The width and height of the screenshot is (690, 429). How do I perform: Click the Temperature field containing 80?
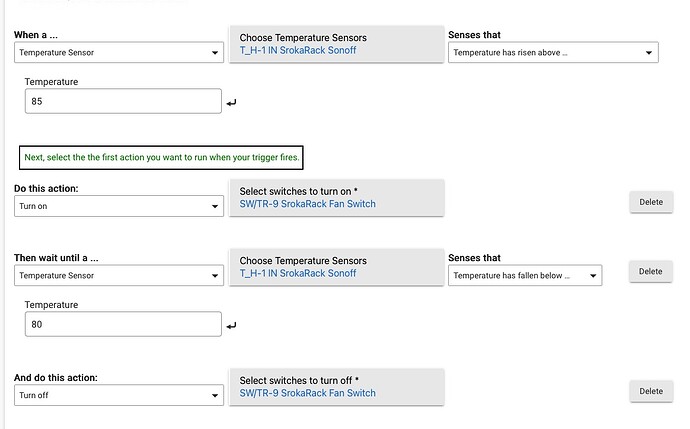pyautogui.click(x=123, y=324)
